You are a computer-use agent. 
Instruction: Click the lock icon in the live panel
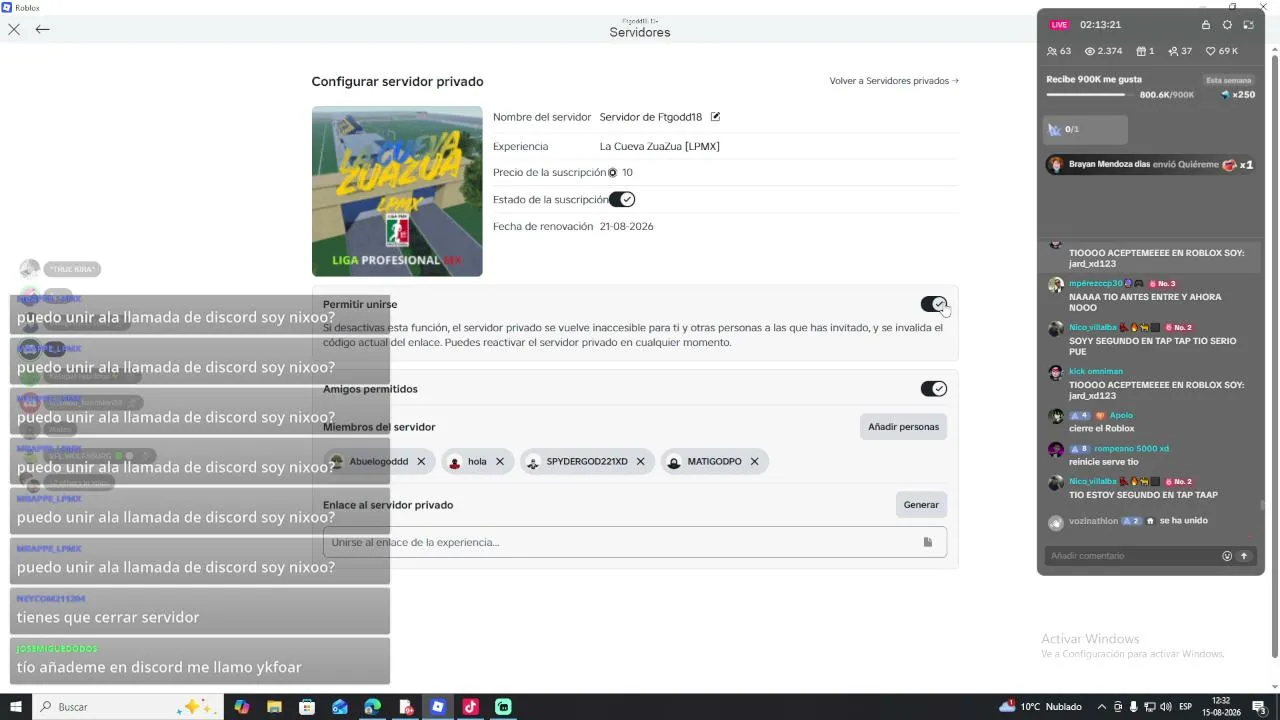1206,25
